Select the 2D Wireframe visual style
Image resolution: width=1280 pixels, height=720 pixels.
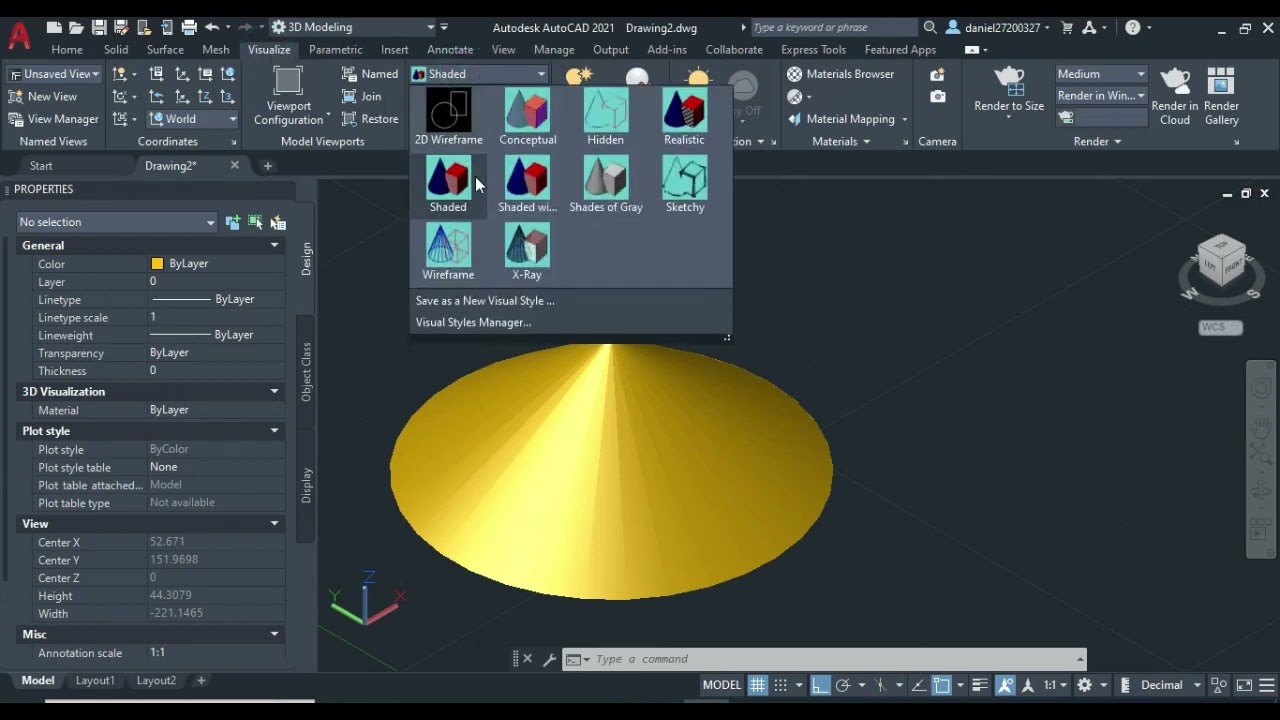tap(448, 117)
